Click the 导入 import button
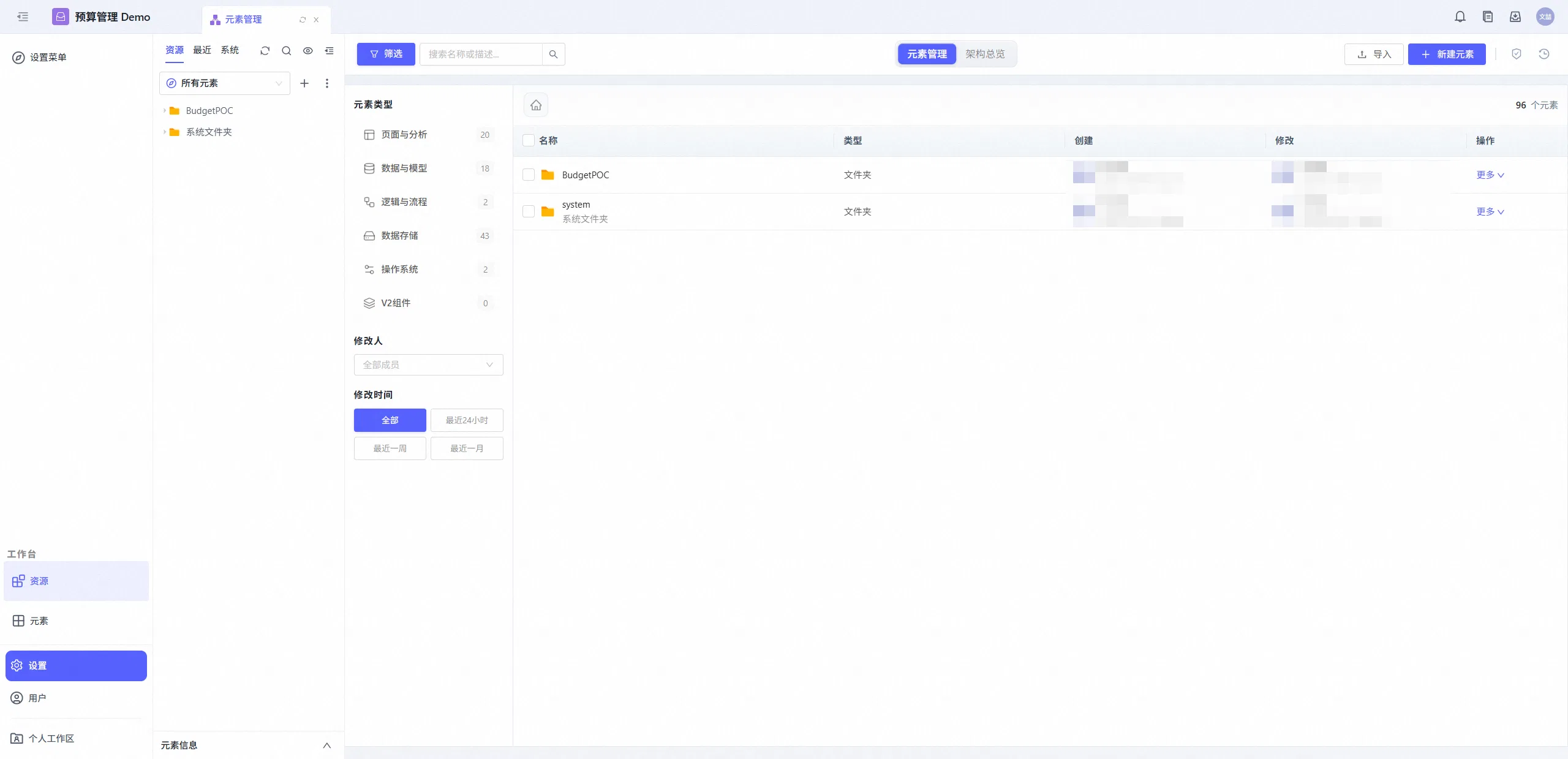Screen dimensions: 1568x759 point(1374,55)
